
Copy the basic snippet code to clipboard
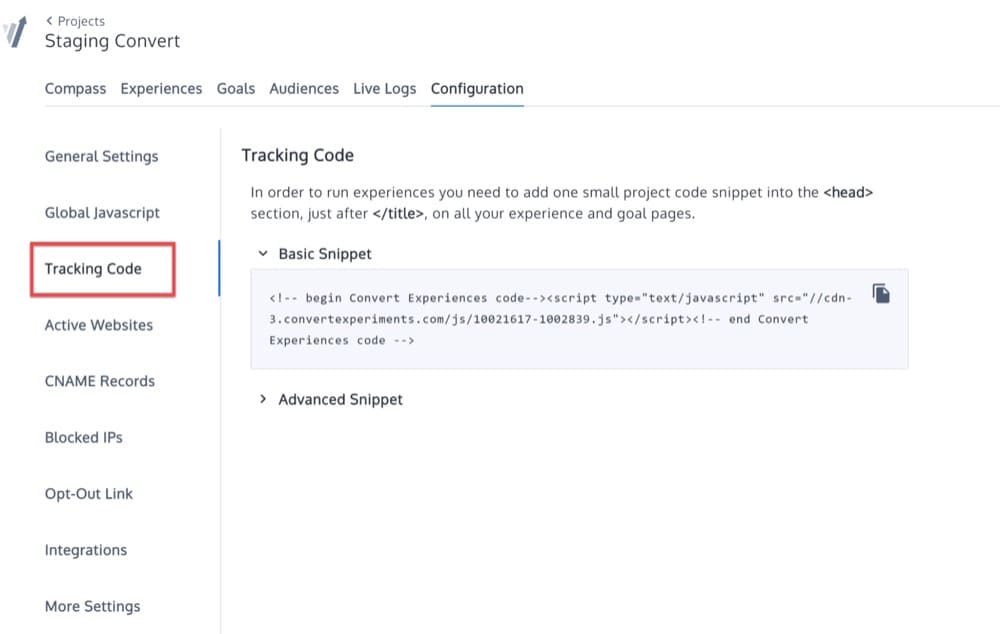click(881, 294)
